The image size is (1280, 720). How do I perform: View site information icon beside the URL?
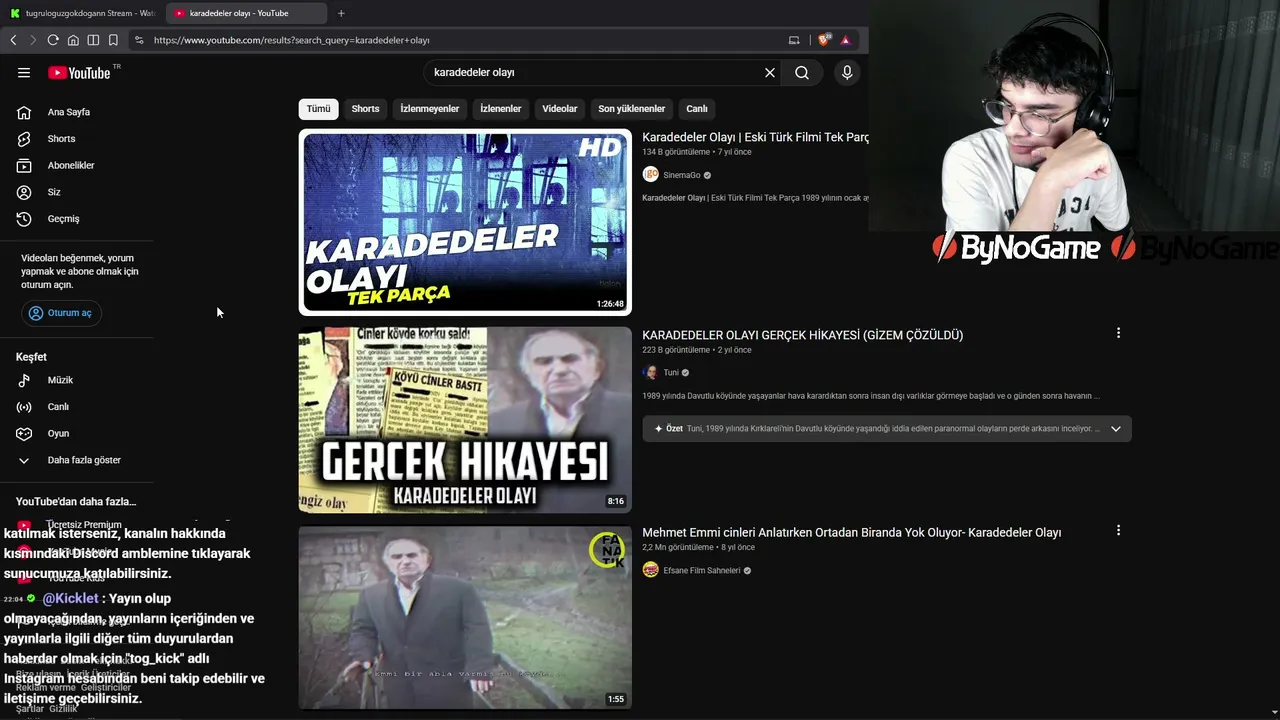[139, 40]
